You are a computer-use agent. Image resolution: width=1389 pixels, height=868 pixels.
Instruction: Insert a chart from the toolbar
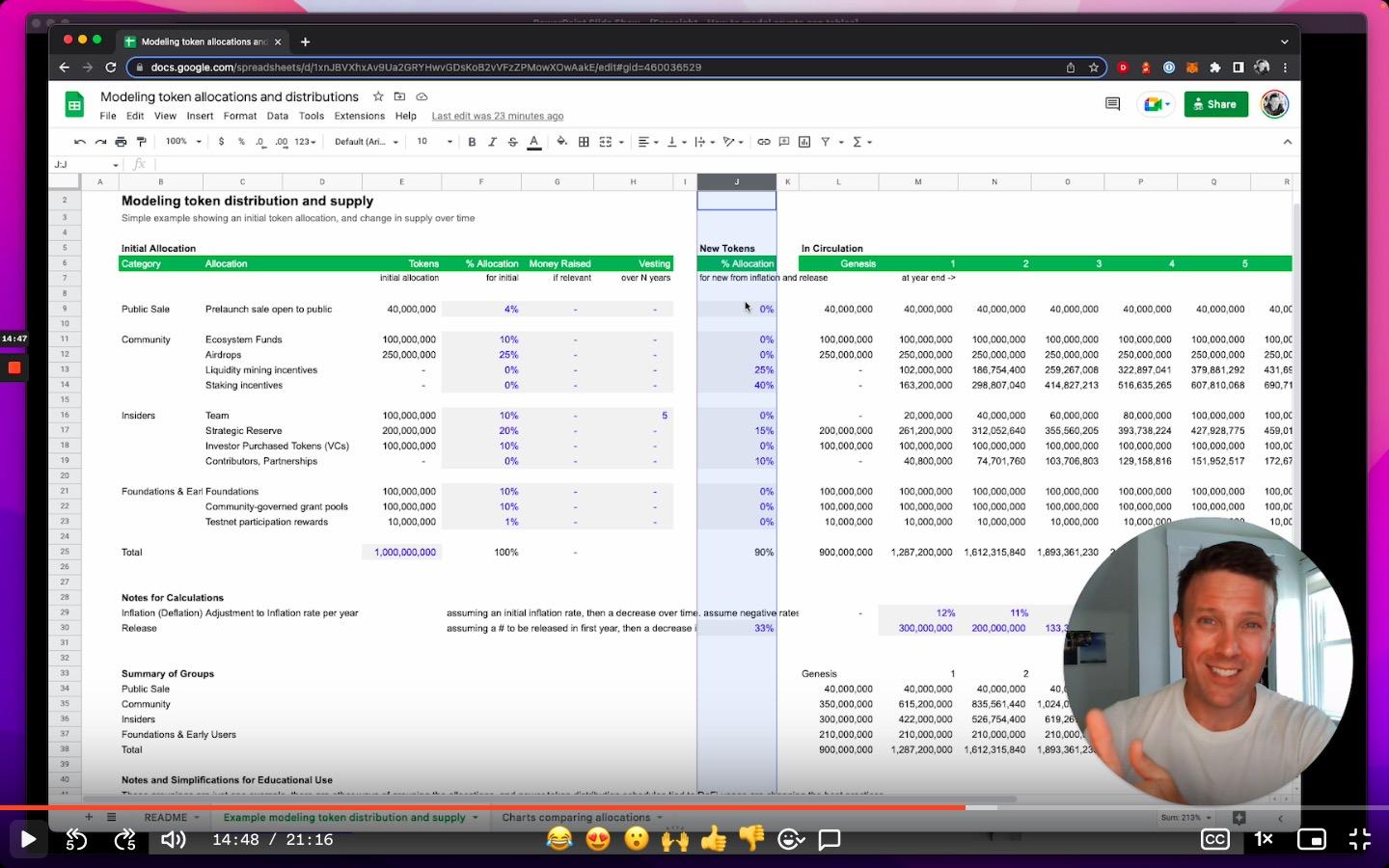[x=804, y=142]
